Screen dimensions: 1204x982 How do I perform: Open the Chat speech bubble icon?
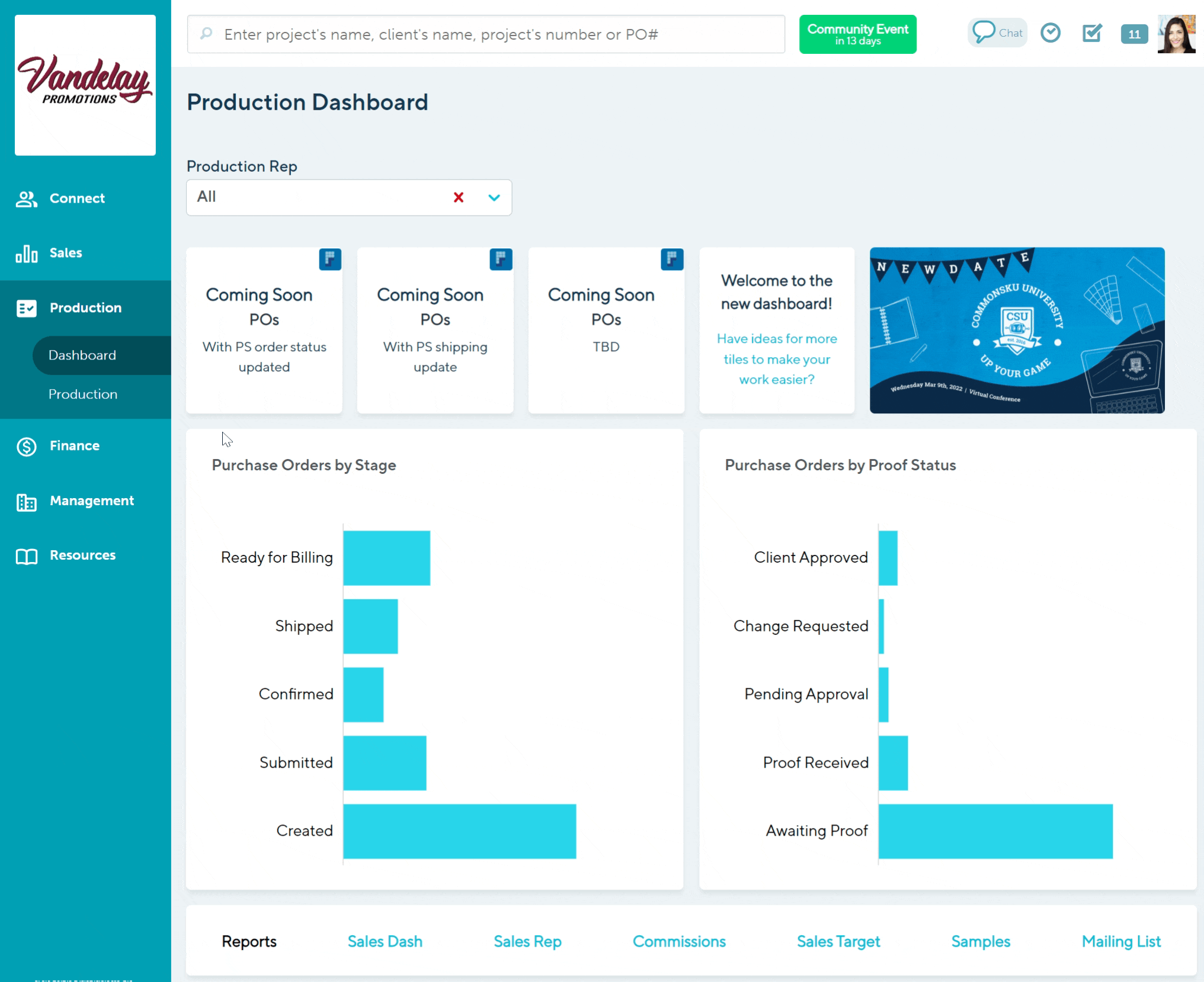coord(984,32)
